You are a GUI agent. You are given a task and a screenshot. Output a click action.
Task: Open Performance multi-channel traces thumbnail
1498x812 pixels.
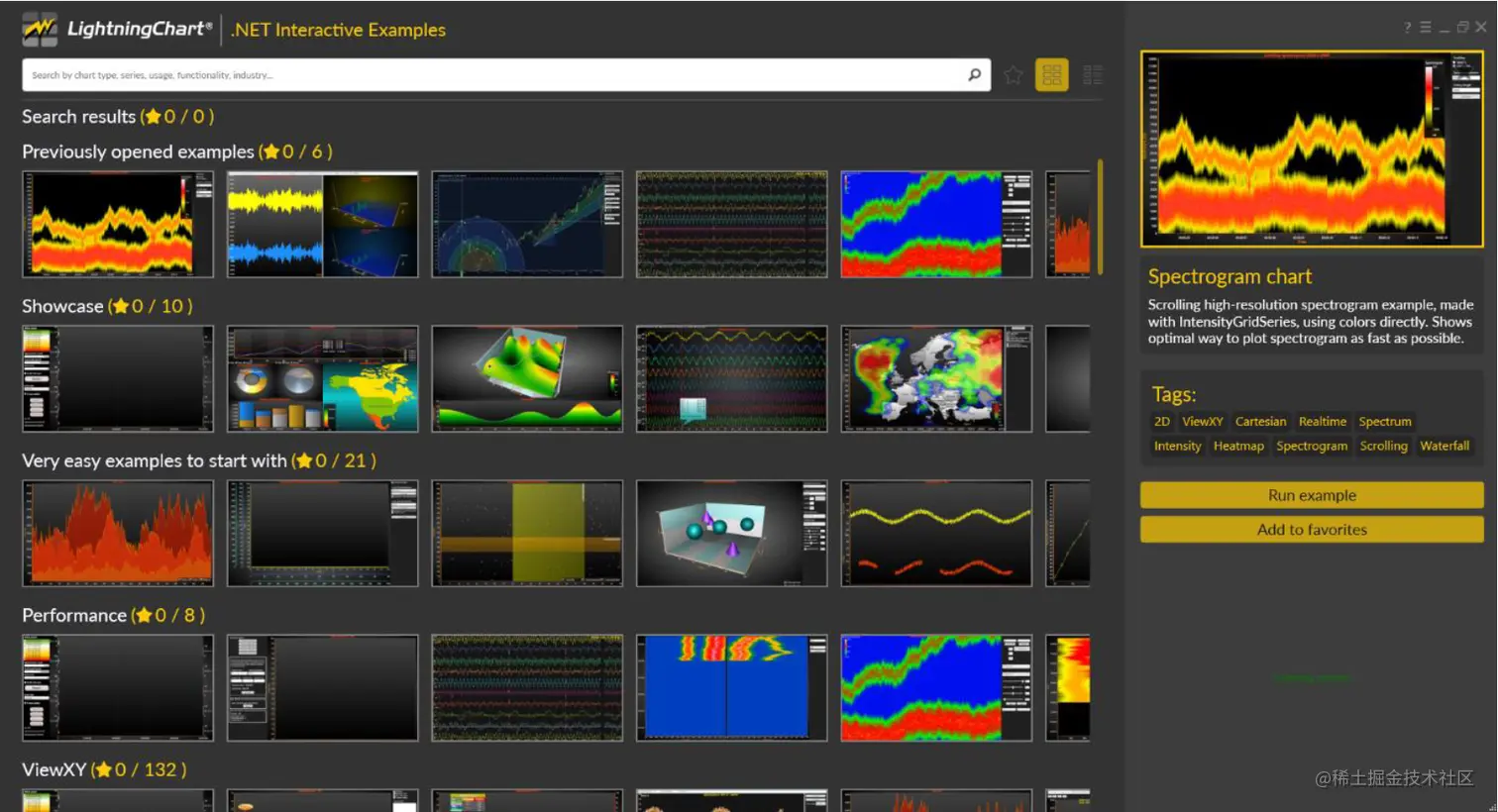pyautogui.click(x=527, y=687)
